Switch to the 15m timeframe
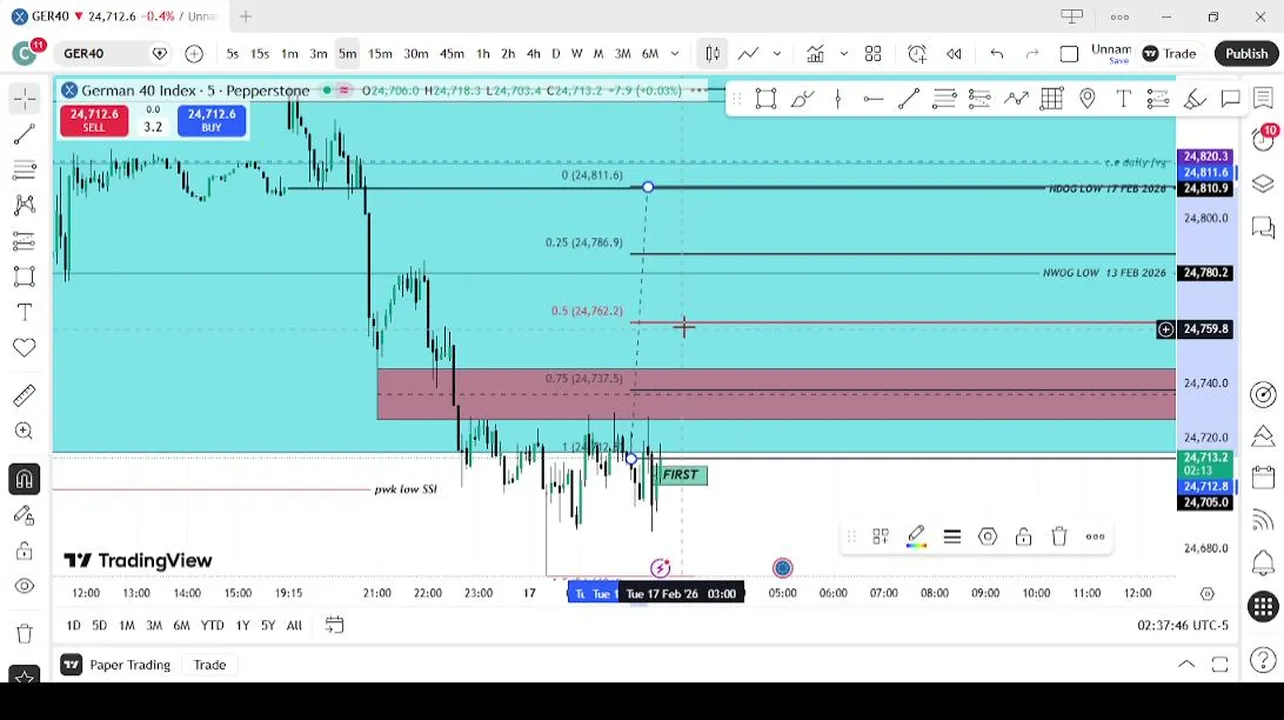The width and height of the screenshot is (1284, 720). tap(380, 53)
